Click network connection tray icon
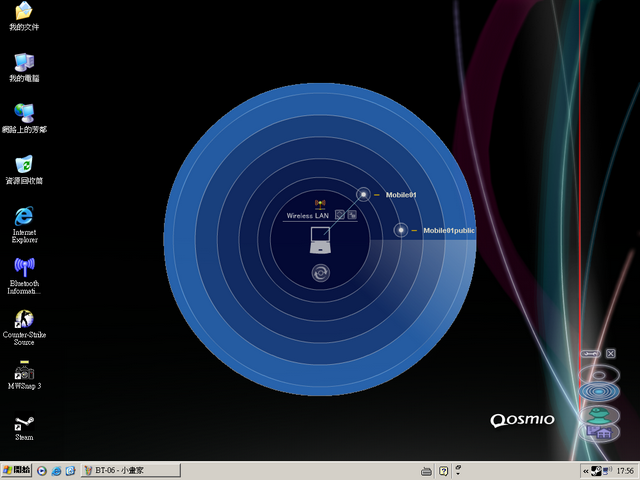The image size is (640, 480). click(x=607, y=471)
